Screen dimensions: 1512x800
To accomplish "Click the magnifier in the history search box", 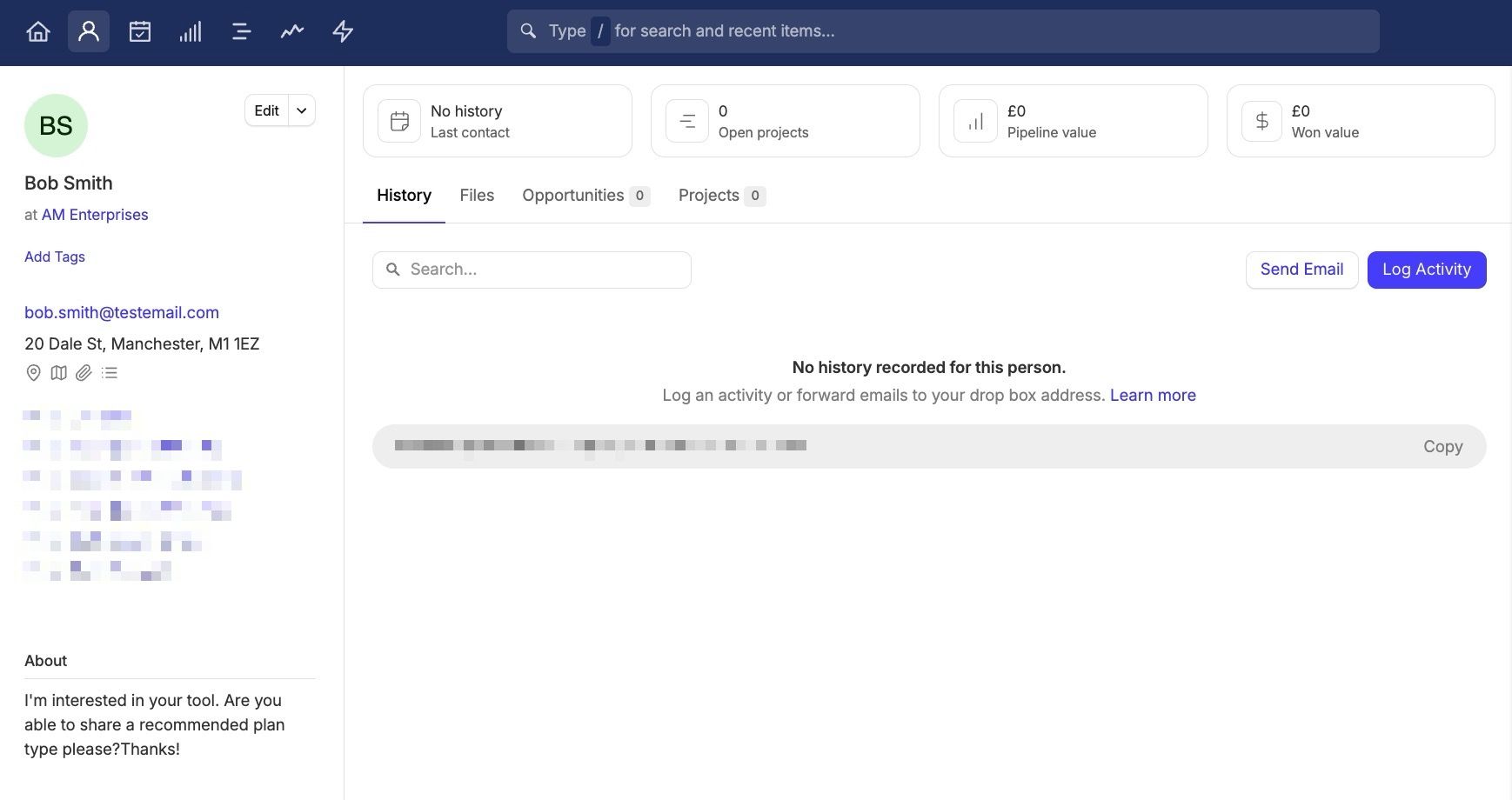I will 393,270.
